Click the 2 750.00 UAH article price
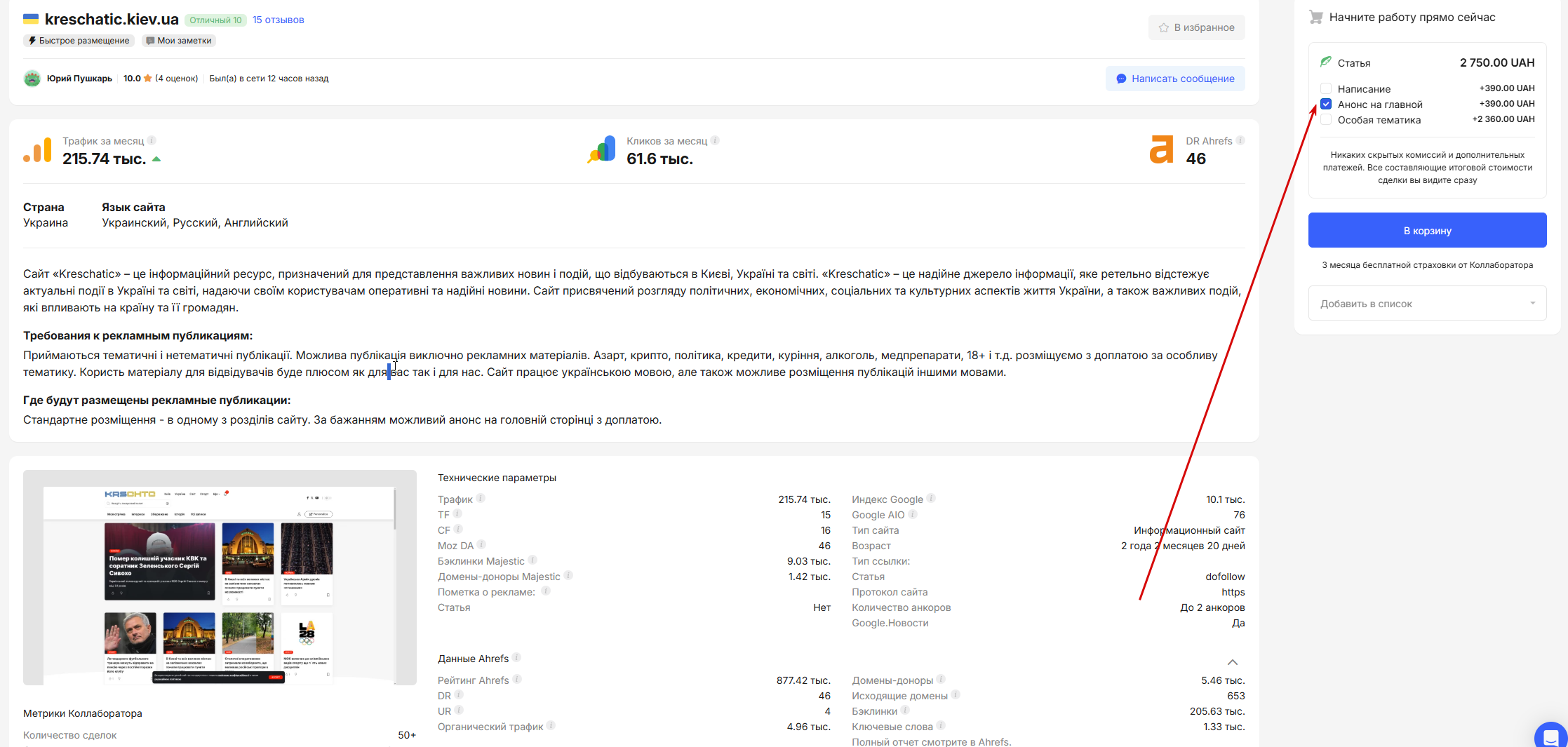Viewport: 1568px width, 747px height. [x=1497, y=62]
